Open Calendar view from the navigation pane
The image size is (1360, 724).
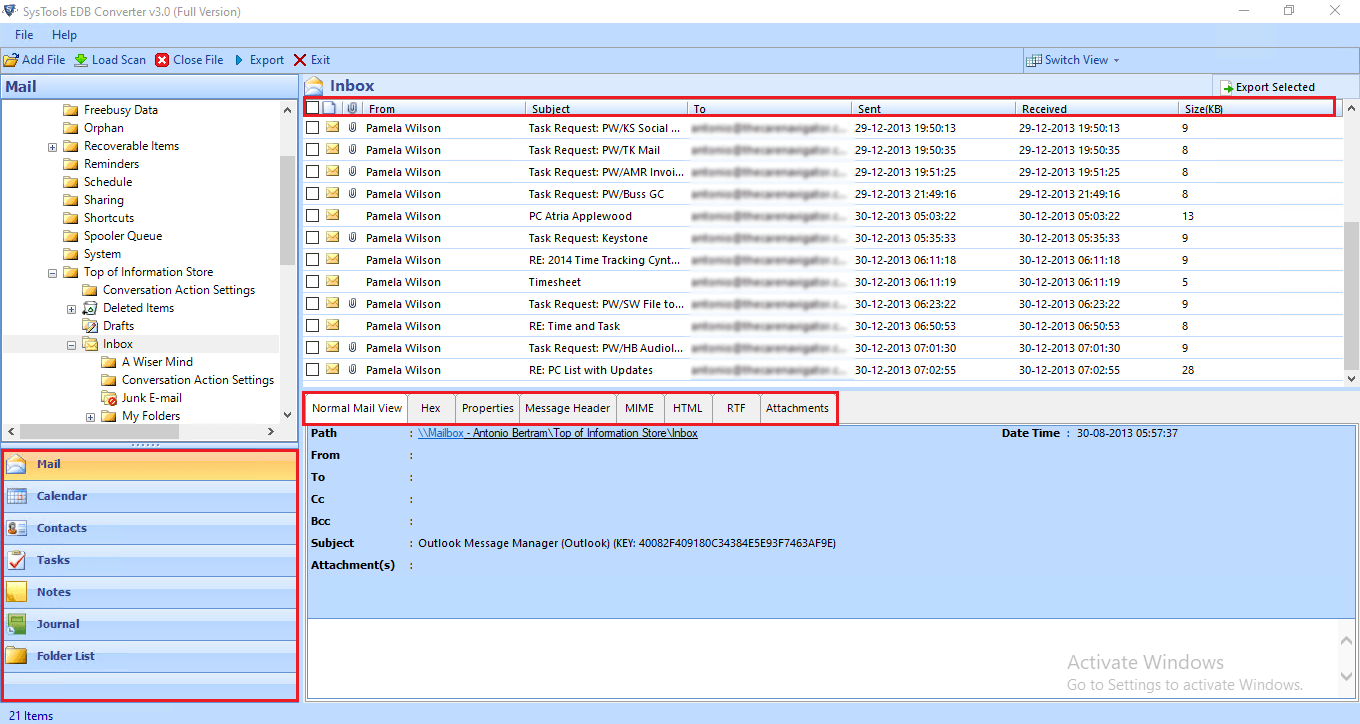(x=17, y=496)
